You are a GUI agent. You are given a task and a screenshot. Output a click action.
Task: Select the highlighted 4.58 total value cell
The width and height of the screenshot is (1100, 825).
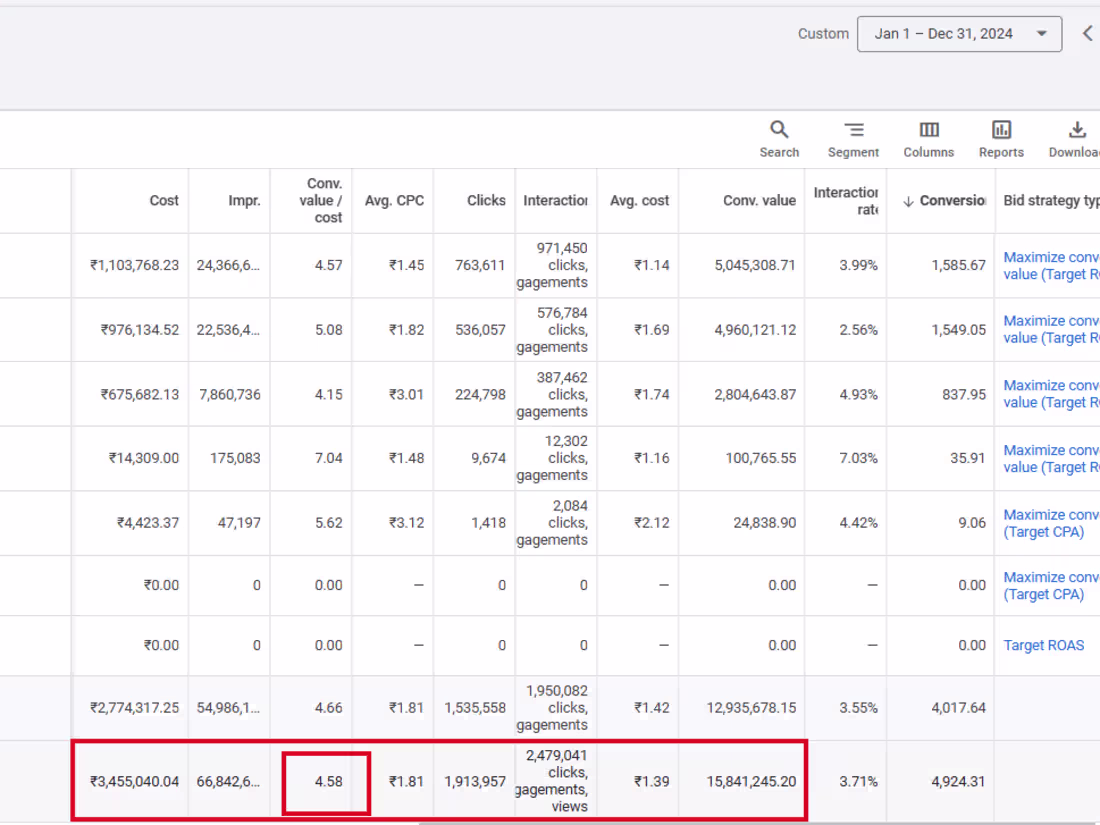click(326, 781)
